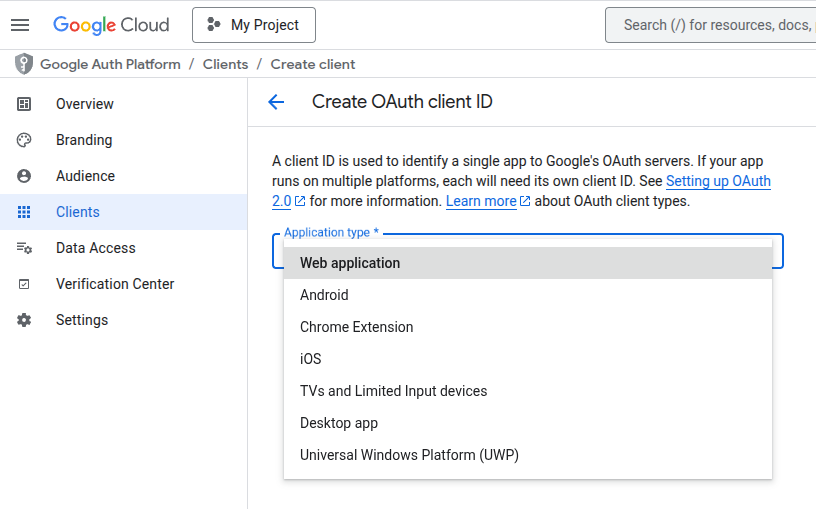The width and height of the screenshot is (816, 509).
Task: Open the Overview page
Action: (123, 104)
